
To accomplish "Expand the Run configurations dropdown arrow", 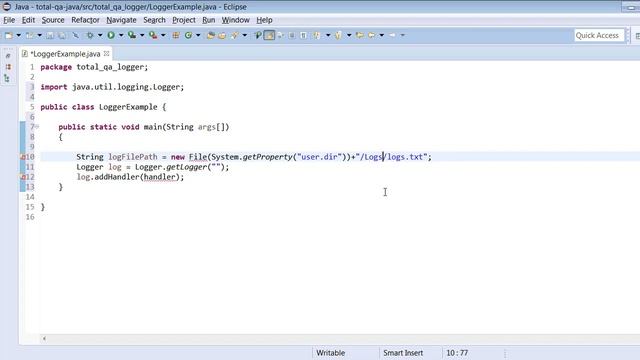I will [121, 36].
